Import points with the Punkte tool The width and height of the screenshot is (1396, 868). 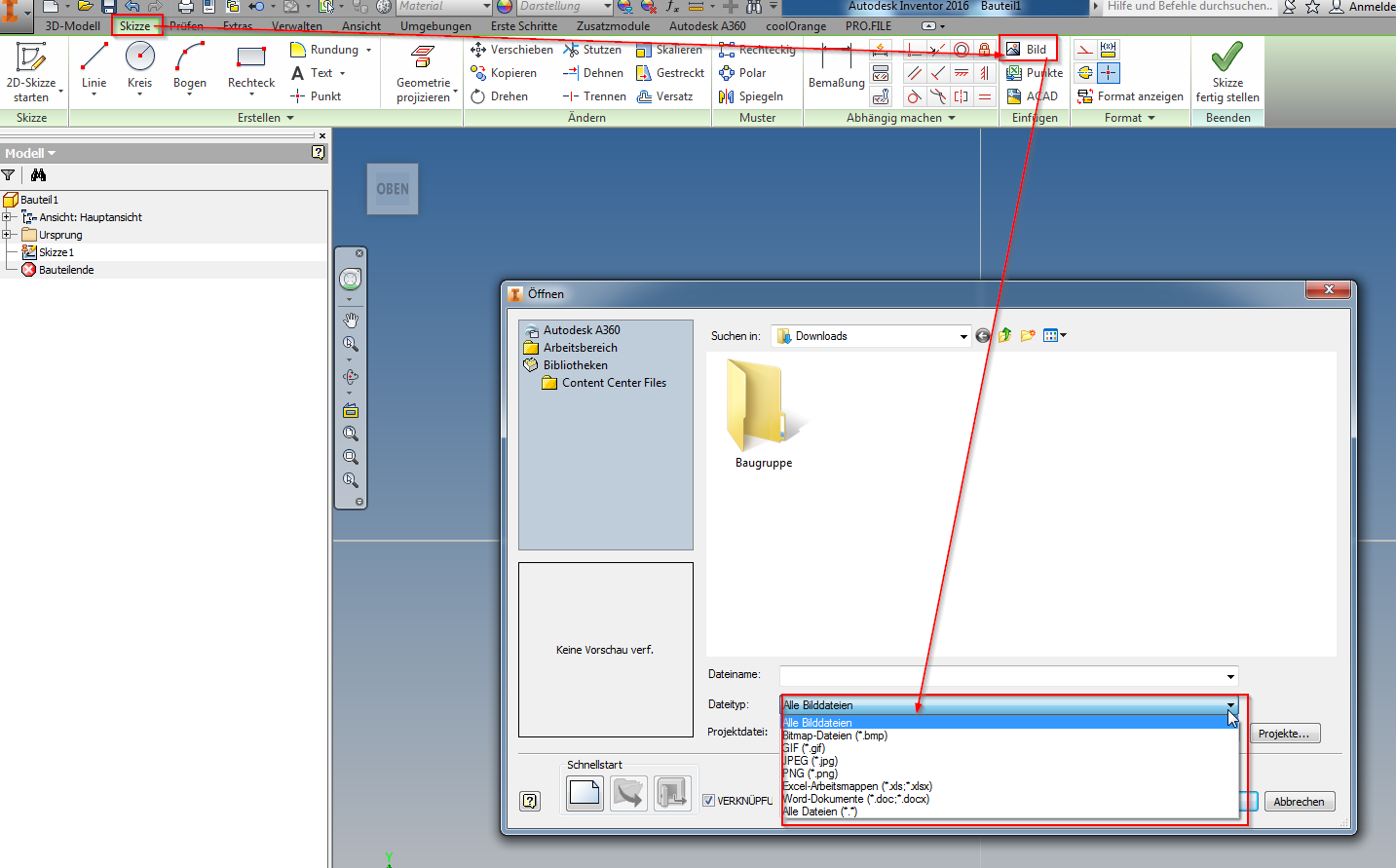click(x=1034, y=73)
